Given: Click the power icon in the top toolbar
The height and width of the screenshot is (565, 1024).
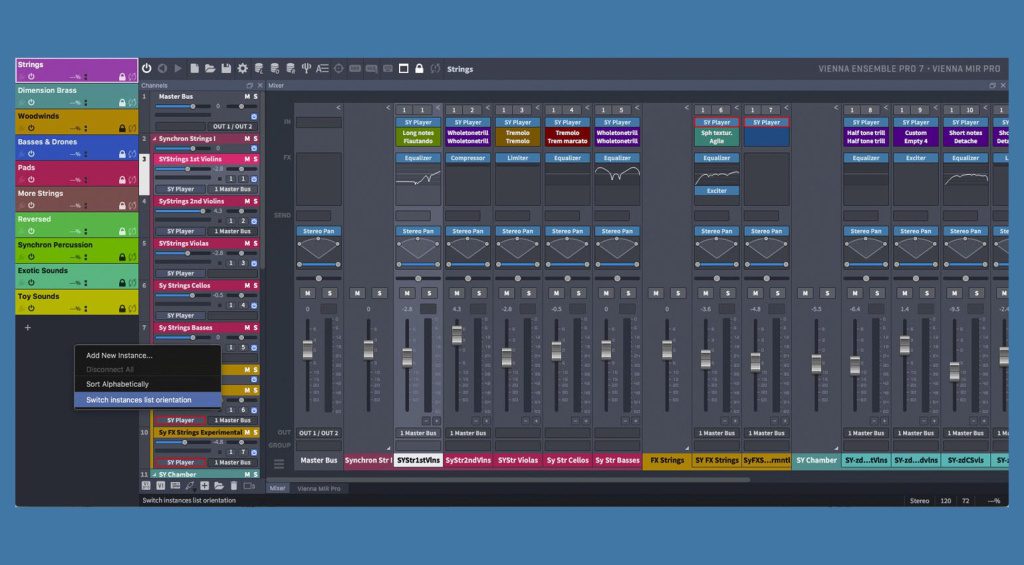Looking at the screenshot, I should [x=147, y=69].
